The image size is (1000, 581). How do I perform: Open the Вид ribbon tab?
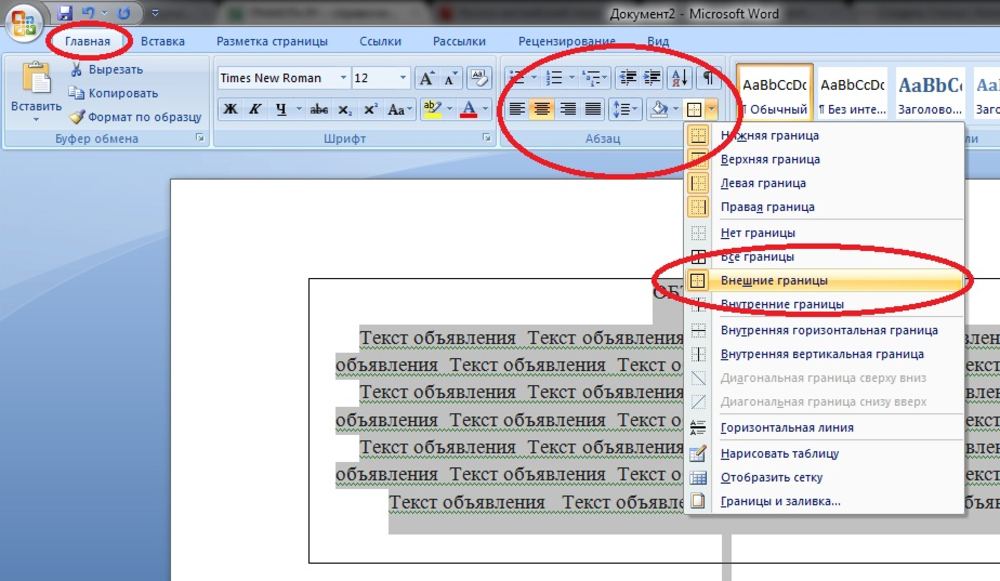658,41
